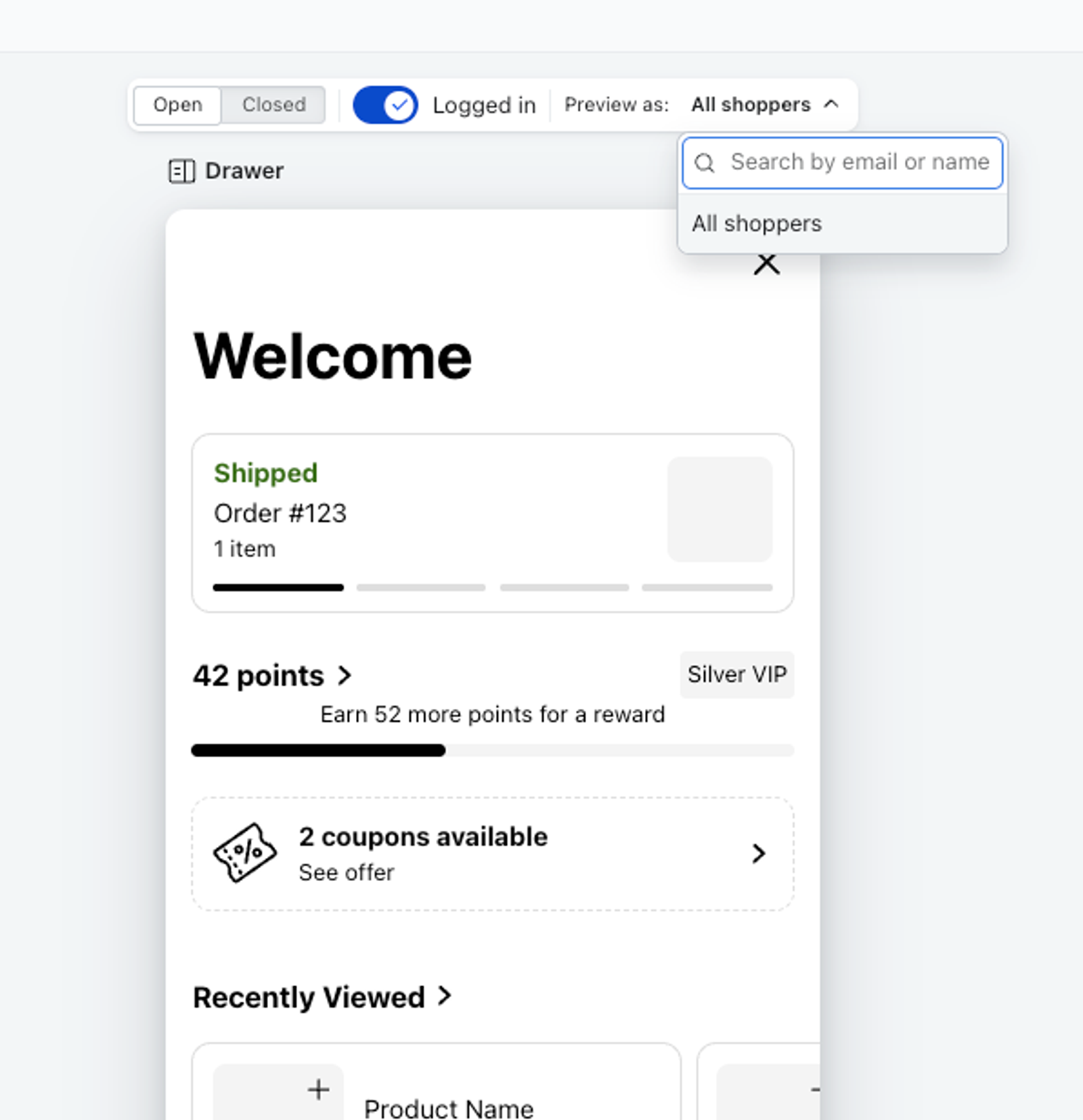This screenshot has height=1120, width=1083.
Task: Click the points reward progress bar
Action: click(x=493, y=750)
